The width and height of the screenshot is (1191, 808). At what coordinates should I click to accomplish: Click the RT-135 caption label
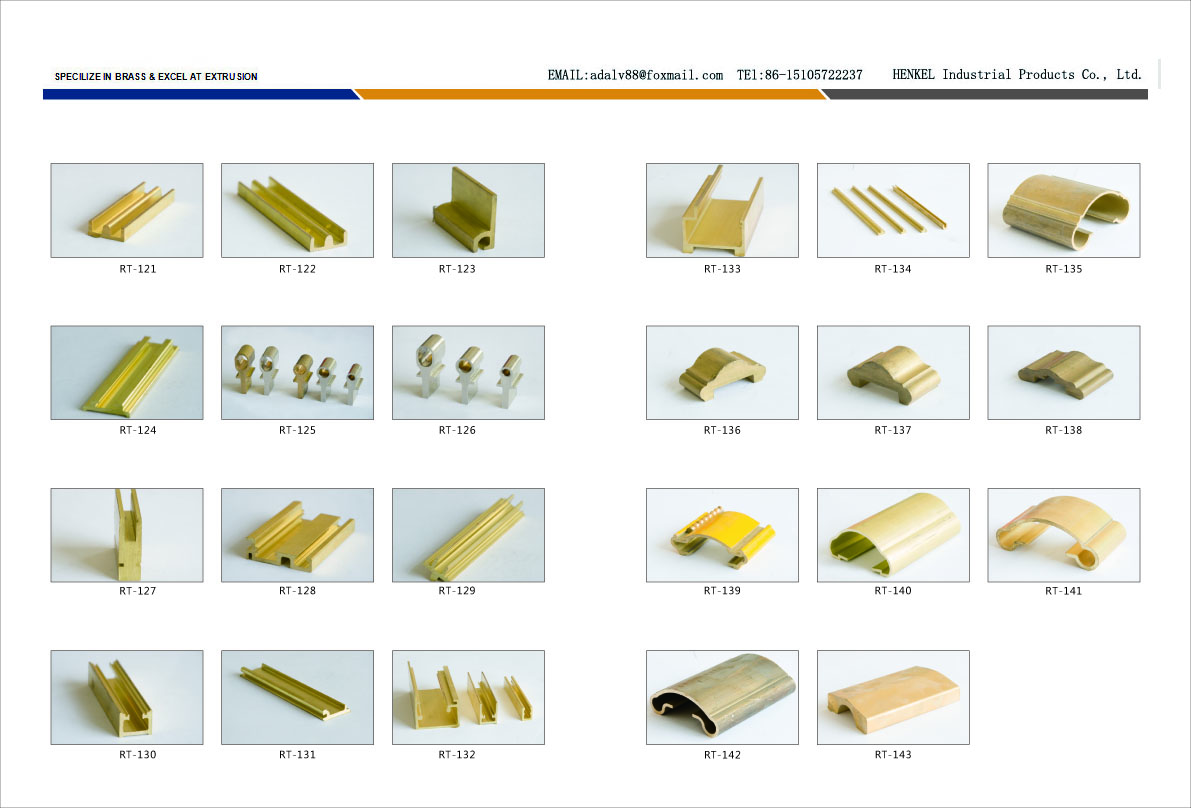click(x=1063, y=269)
